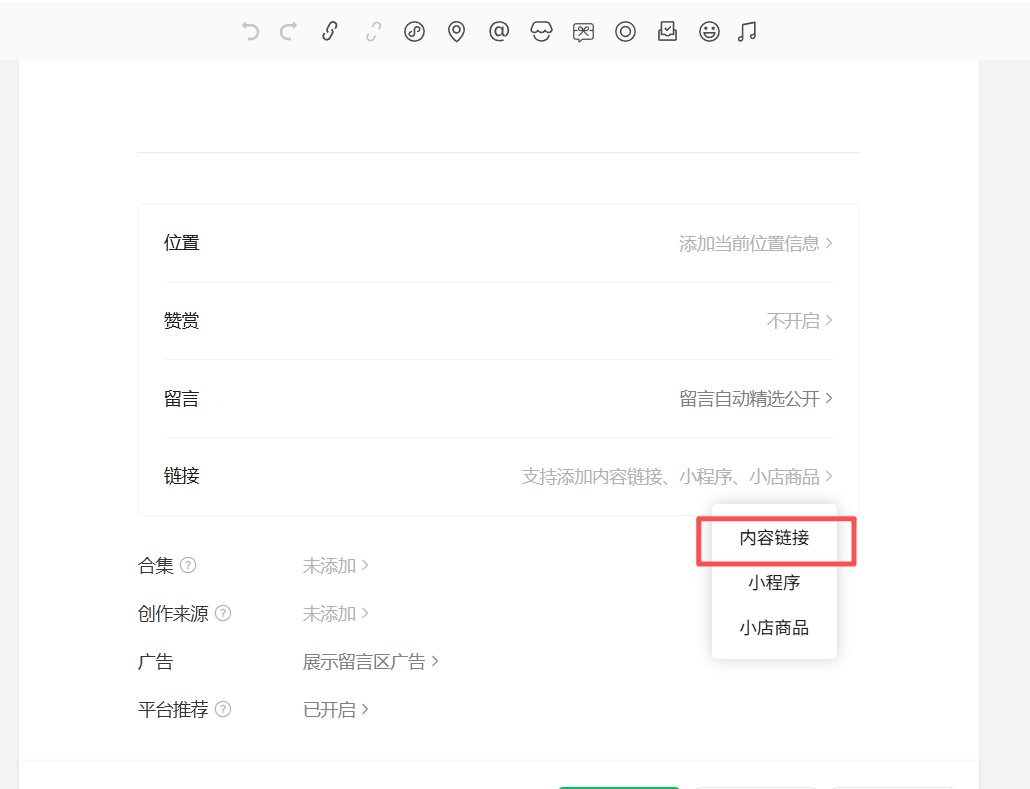Open 未添加 setting for 合集
The height and width of the screenshot is (789, 1030).
(335, 565)
